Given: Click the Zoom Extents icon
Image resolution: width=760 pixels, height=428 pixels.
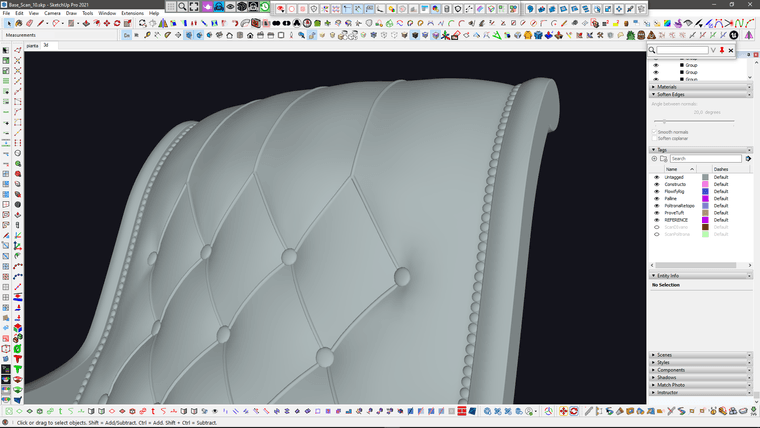Looking at the screenshot, I should point(194,6).
